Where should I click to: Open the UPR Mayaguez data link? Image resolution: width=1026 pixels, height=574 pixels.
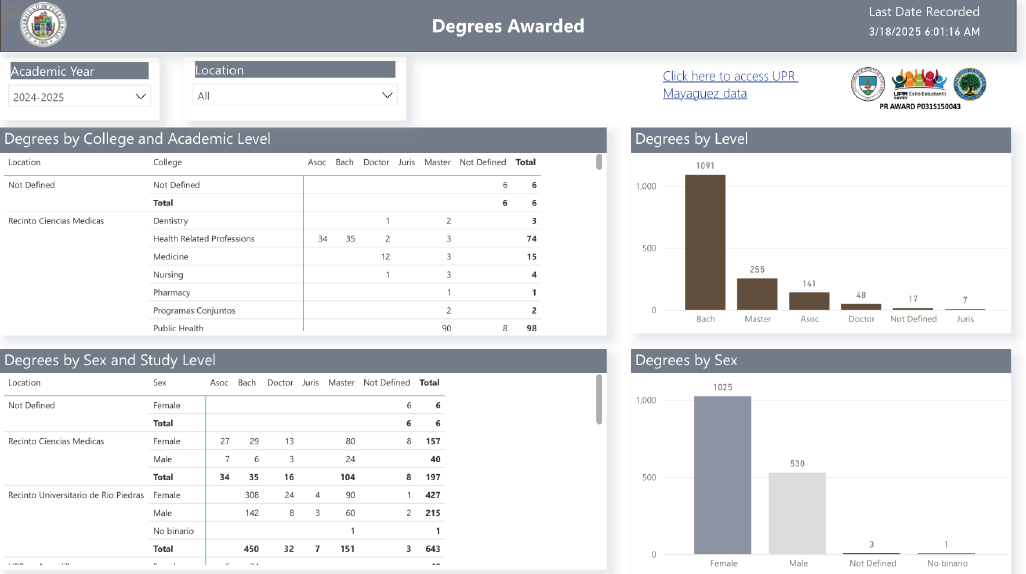[729, 85]
